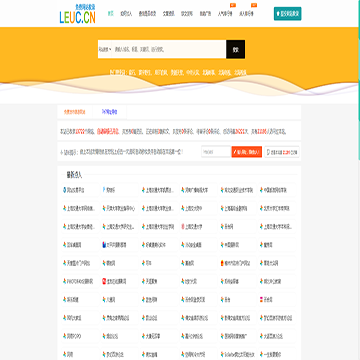Screen dimensions: 360x360
Task: Click the black search button
Action: tap(236, 49)
